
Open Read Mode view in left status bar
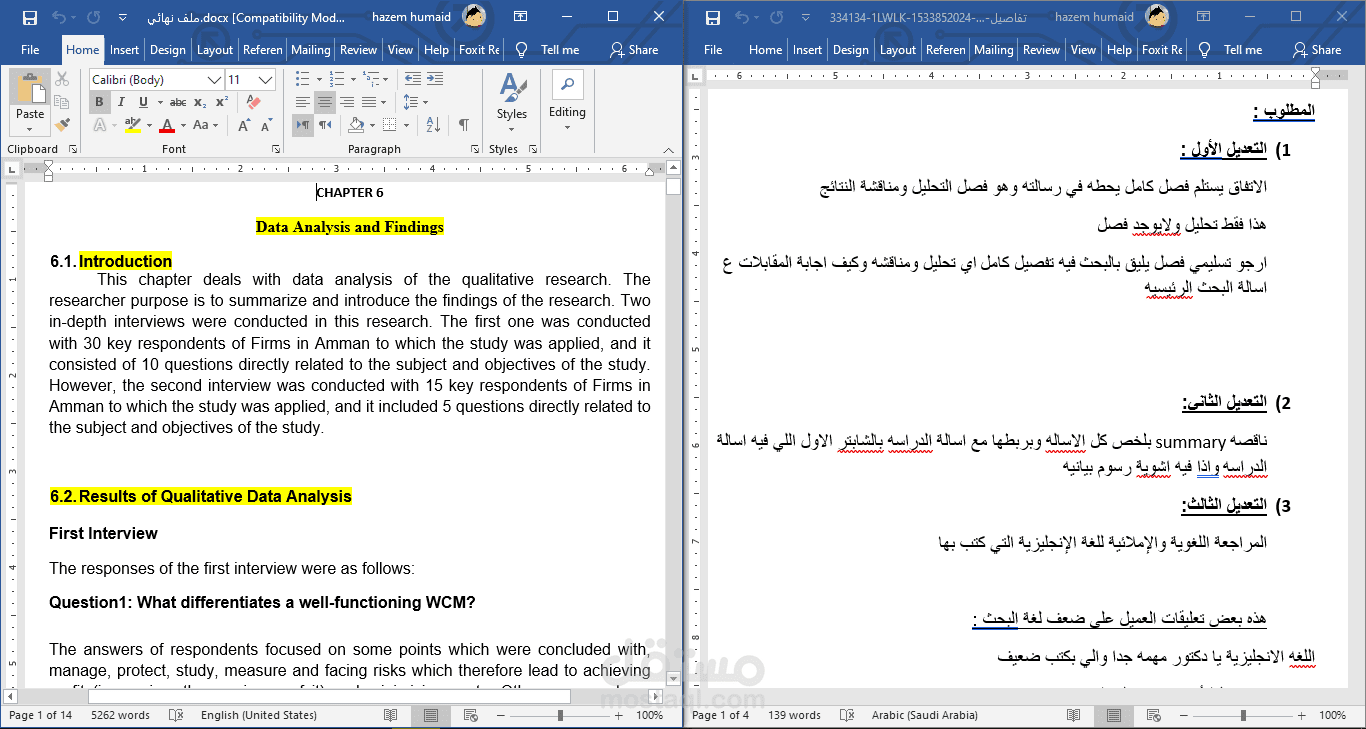[390, 715]
